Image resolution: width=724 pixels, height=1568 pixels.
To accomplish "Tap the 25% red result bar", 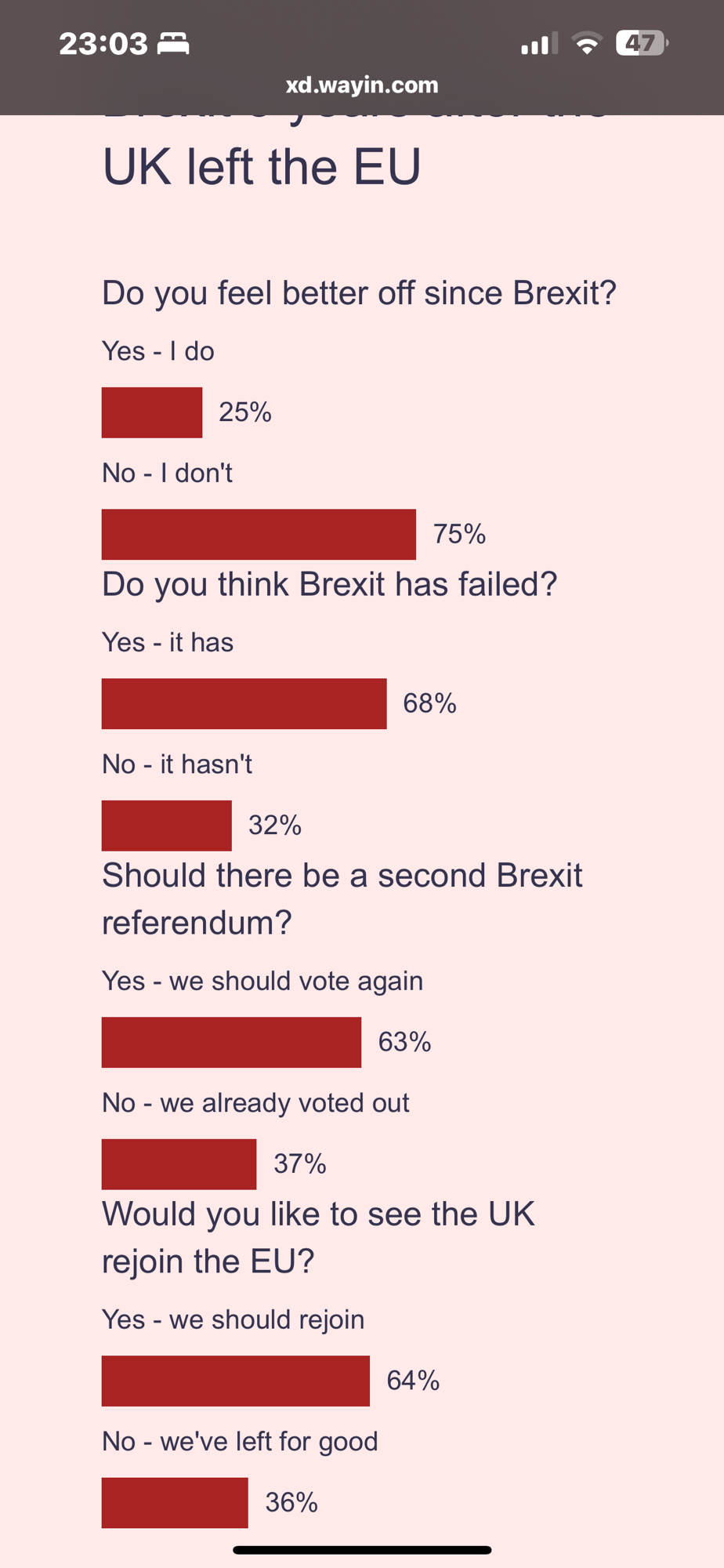I will [152, 412].
